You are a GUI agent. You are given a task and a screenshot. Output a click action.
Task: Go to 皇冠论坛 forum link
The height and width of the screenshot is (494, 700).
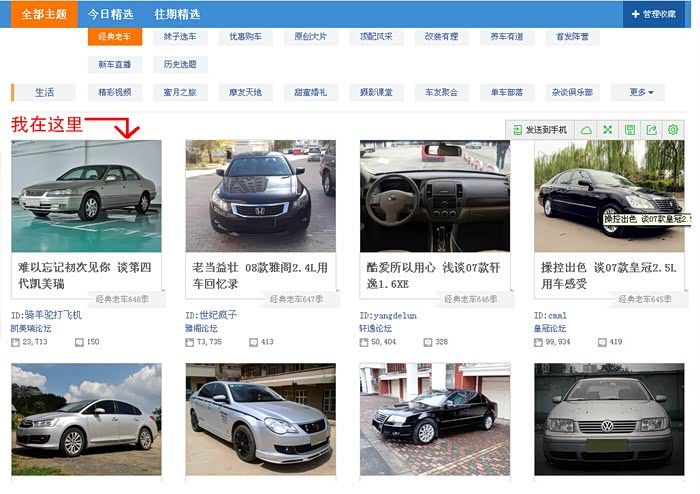tap(550, 329)
